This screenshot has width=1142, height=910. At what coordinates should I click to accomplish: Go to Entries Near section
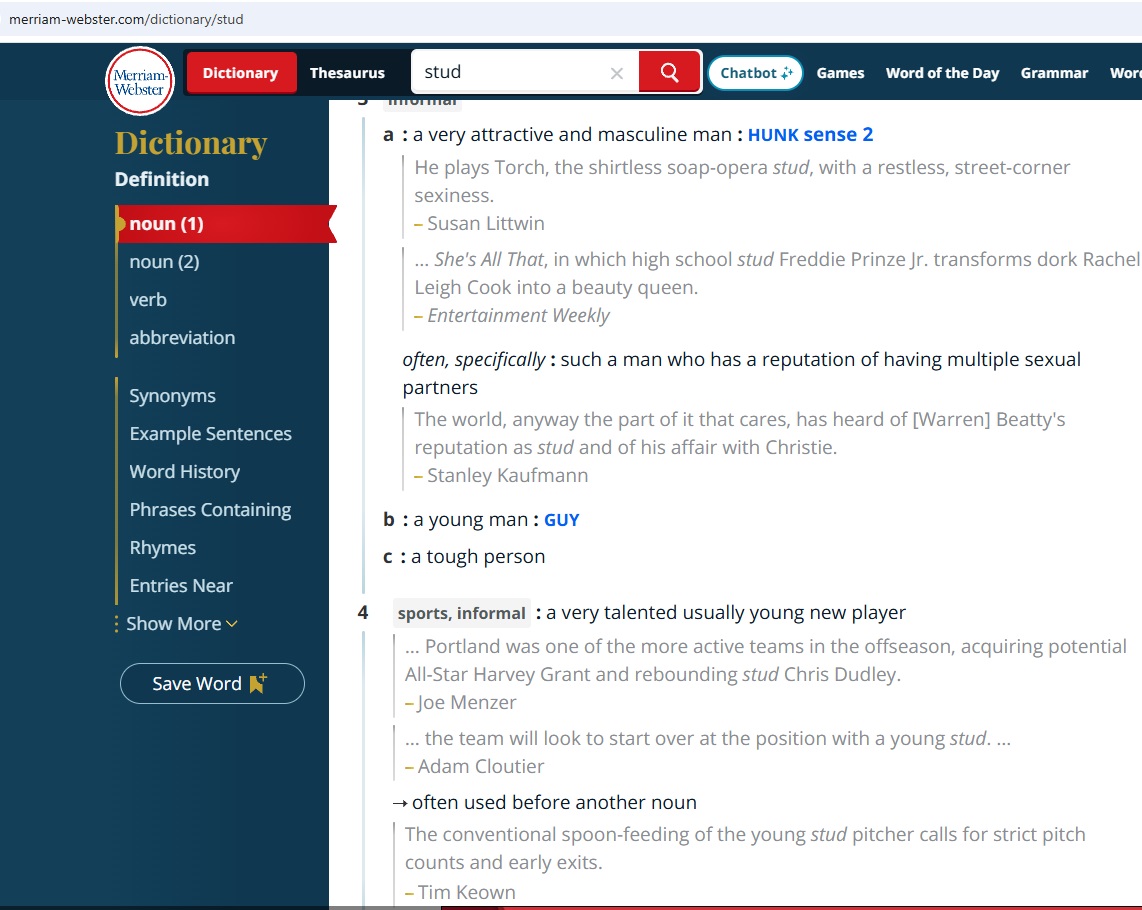(x=181, y=585)
